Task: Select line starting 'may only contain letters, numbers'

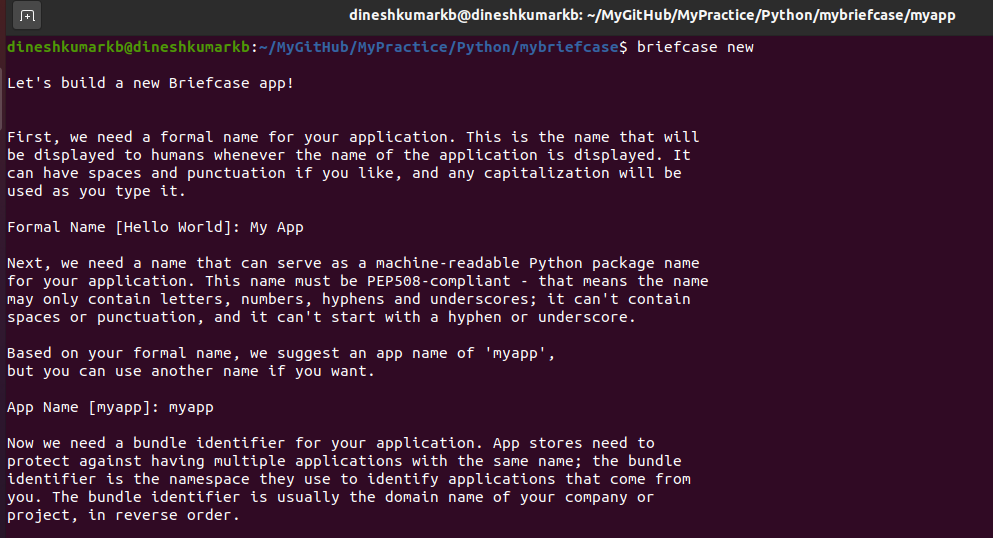Action: click(349, 299)
